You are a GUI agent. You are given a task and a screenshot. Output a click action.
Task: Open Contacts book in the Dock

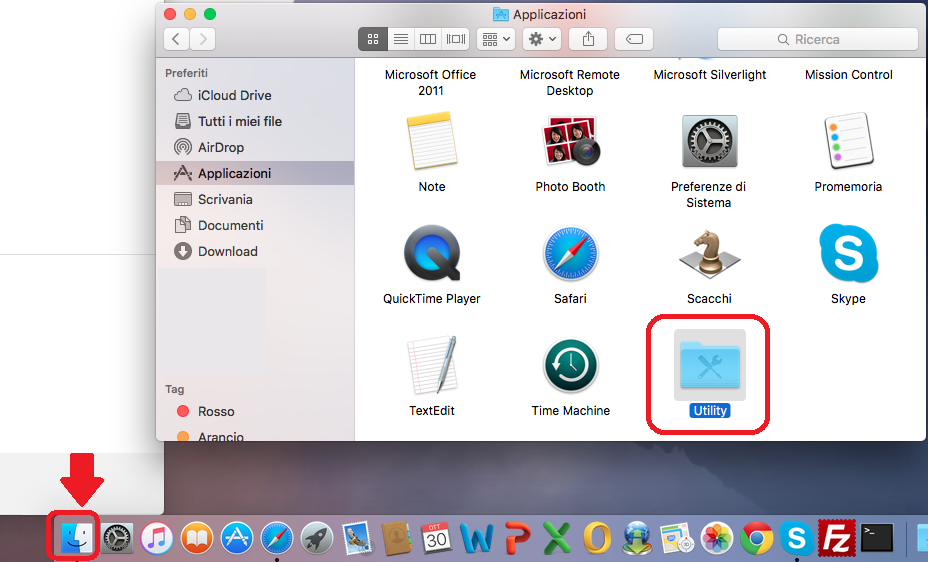click(397, 538)
